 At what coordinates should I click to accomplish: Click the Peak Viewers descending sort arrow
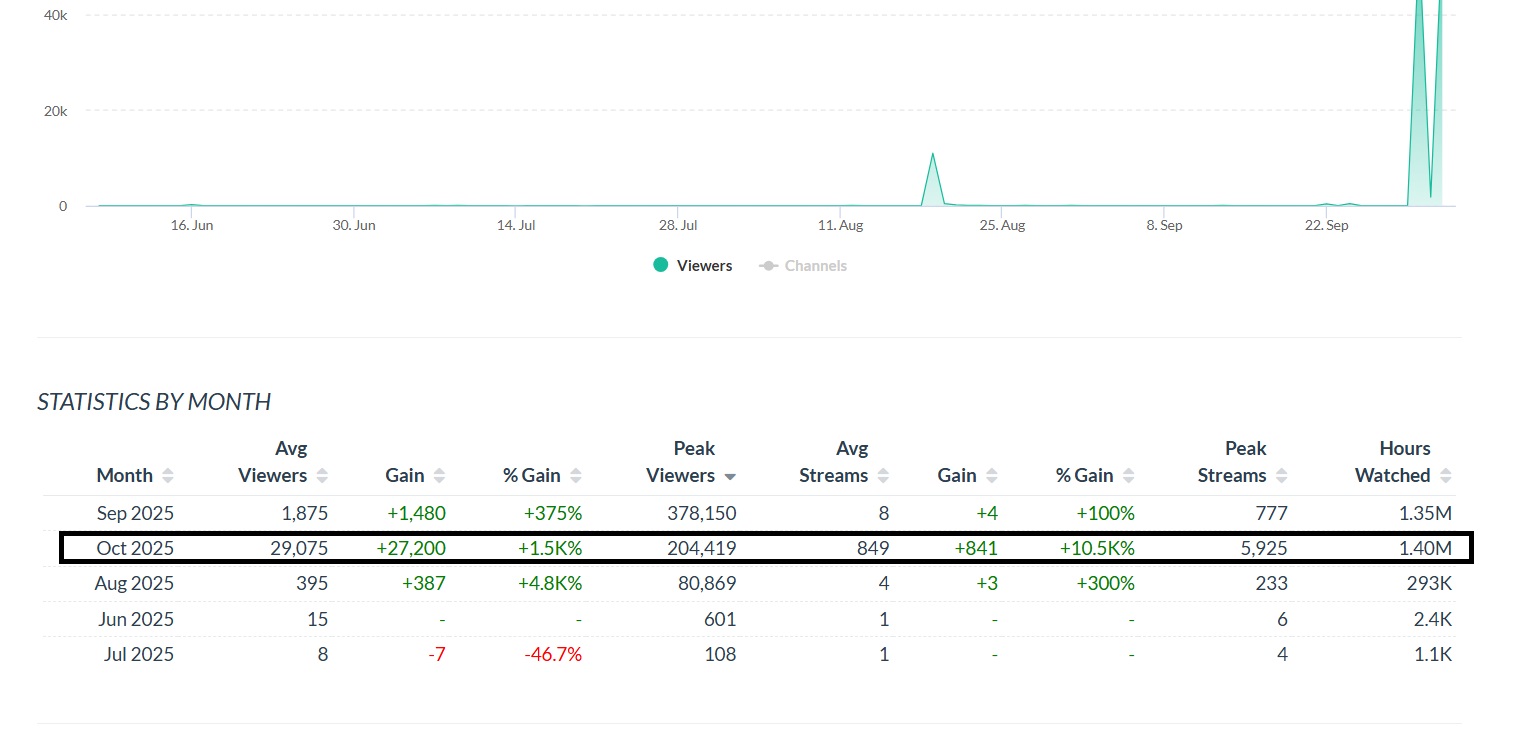click(x=730, y=477)
